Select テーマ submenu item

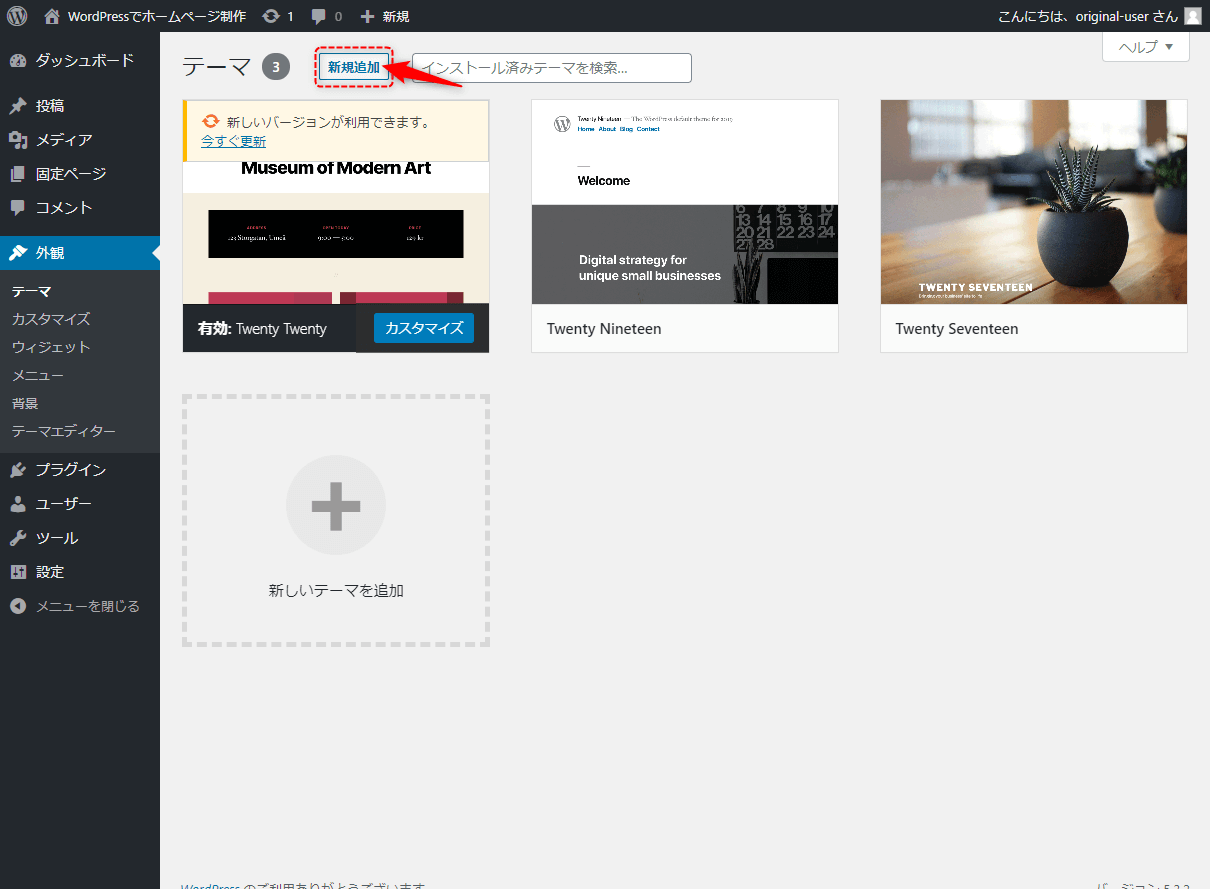click(31, 292)
